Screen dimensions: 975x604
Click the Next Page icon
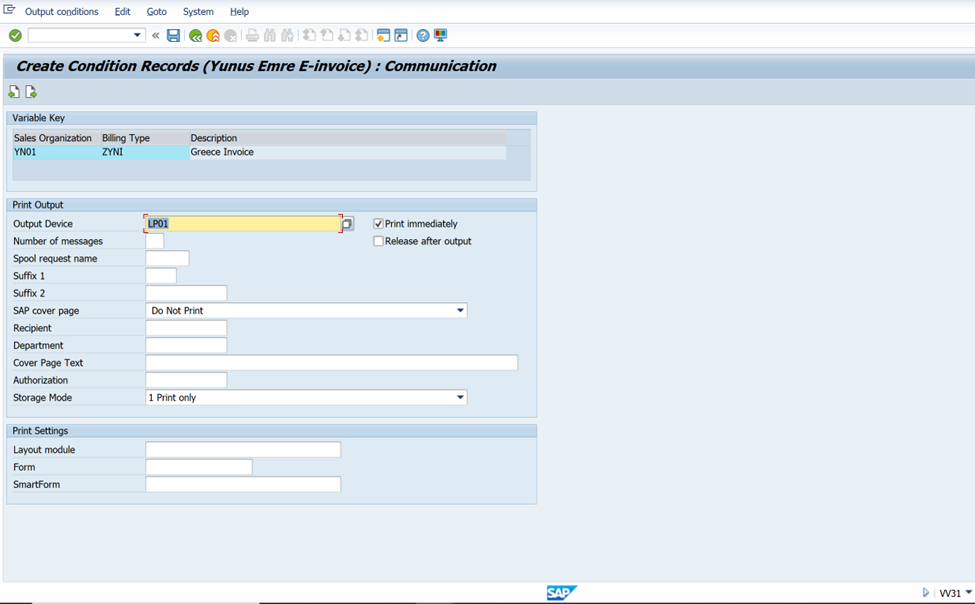tap(344, 35)
